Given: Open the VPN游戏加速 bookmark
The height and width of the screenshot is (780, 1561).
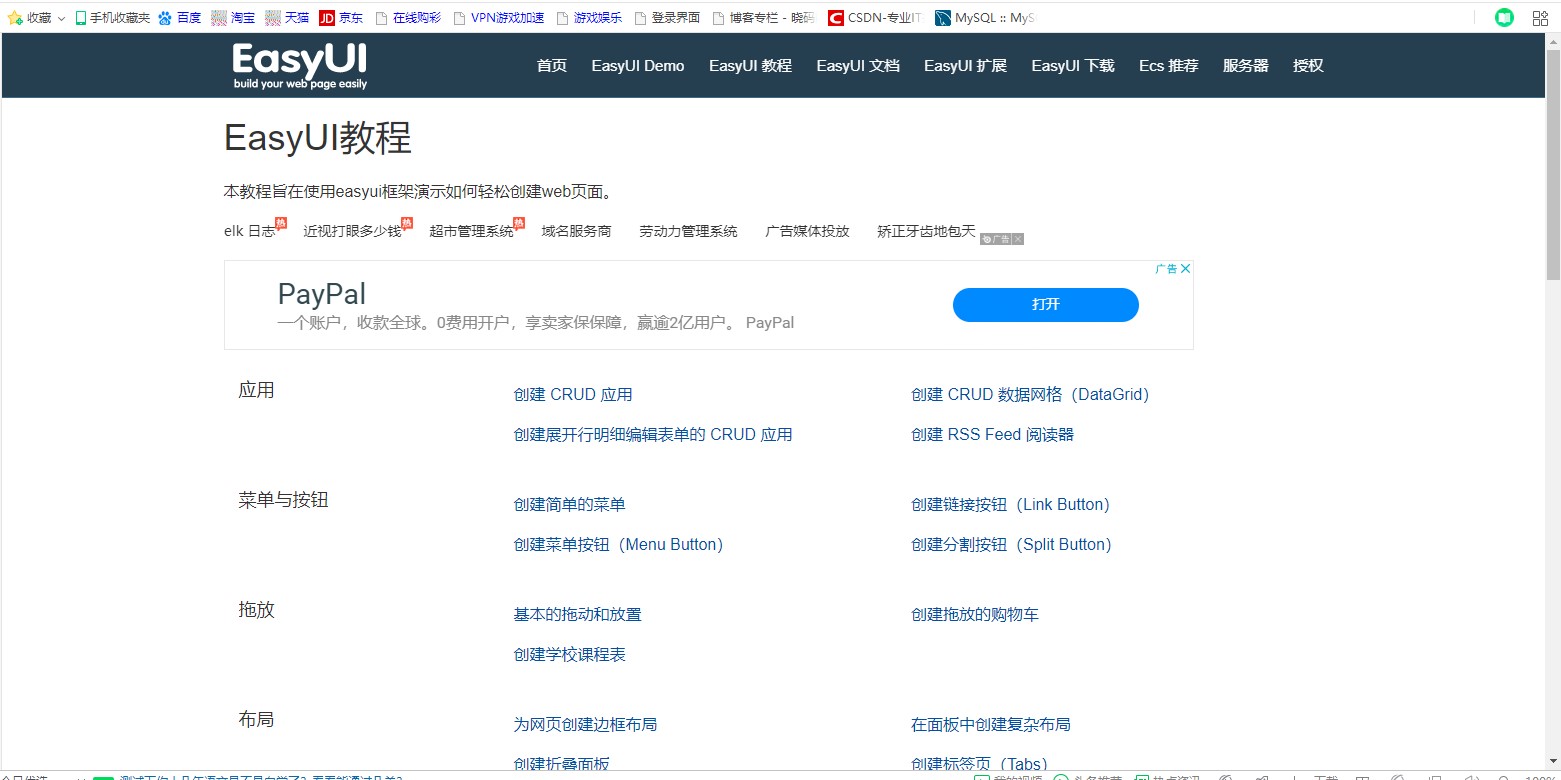Looking at the screenshot, I should 498,17.
